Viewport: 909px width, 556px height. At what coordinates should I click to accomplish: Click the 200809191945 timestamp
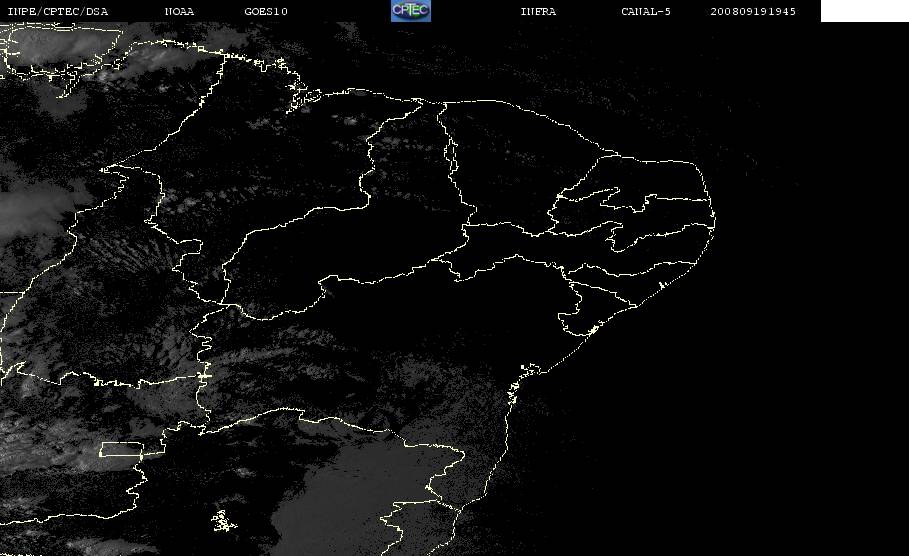(753, 11)
